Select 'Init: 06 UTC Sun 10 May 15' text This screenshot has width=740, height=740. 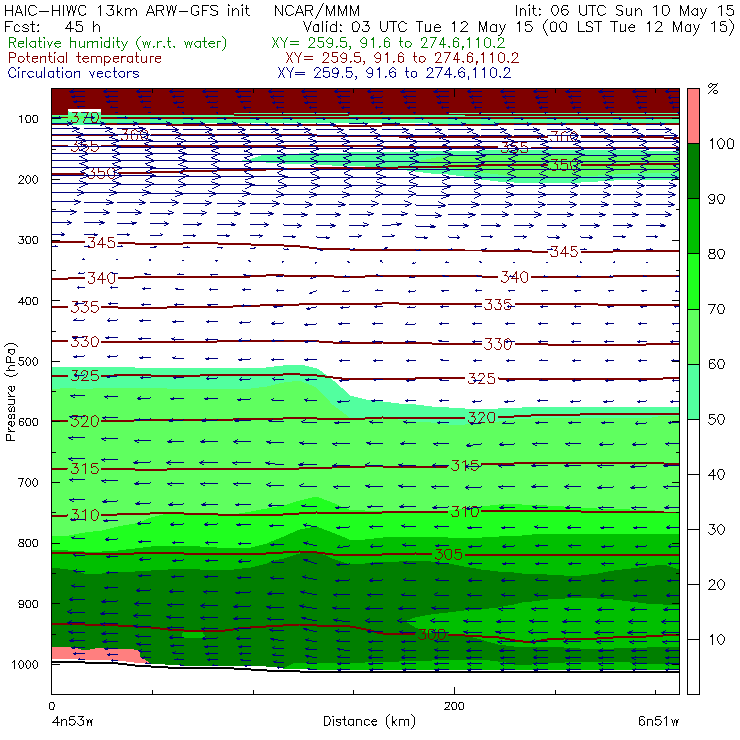[624, 10]
